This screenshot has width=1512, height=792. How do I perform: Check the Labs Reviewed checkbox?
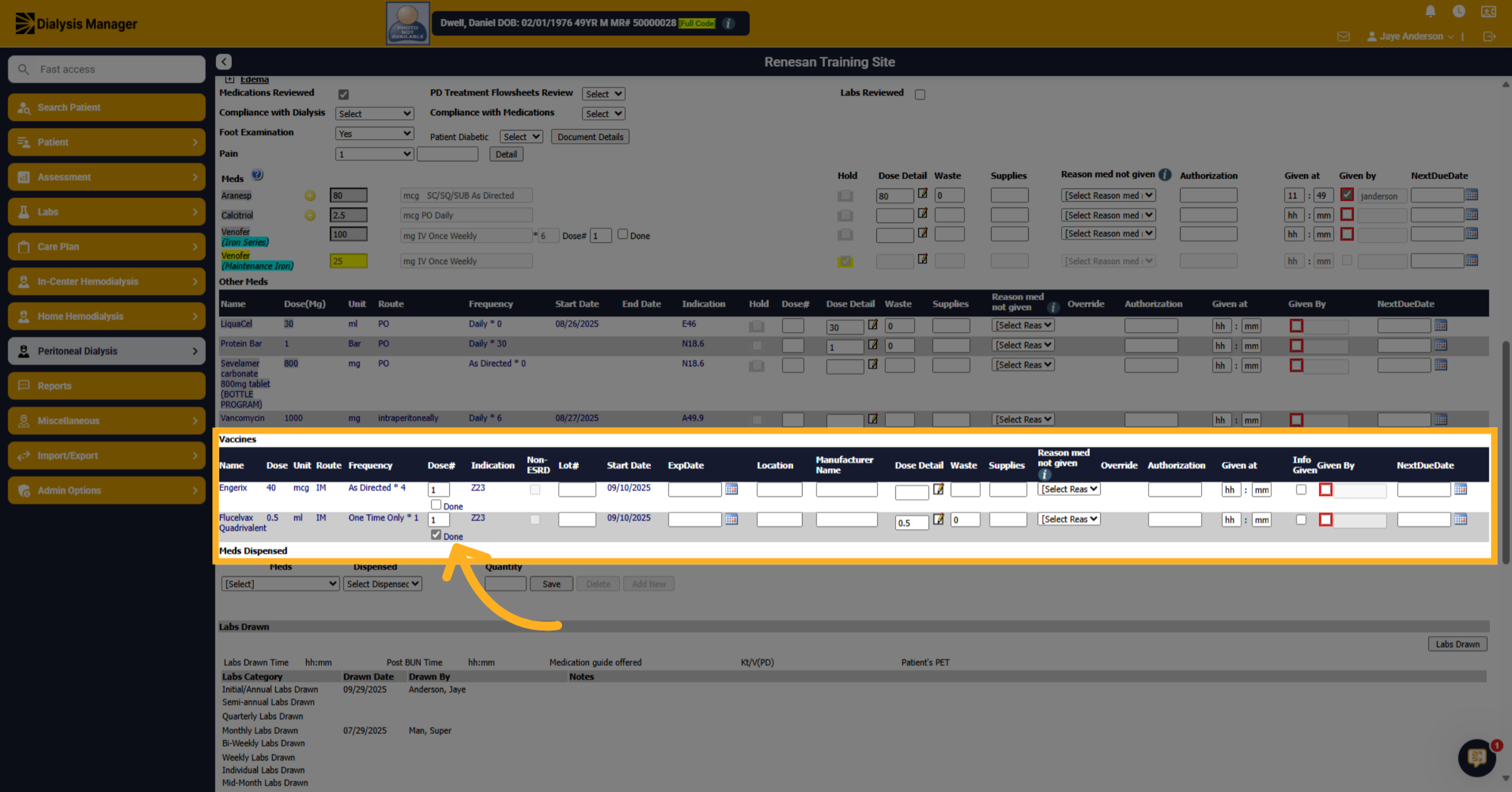click(x=920, y=95)
